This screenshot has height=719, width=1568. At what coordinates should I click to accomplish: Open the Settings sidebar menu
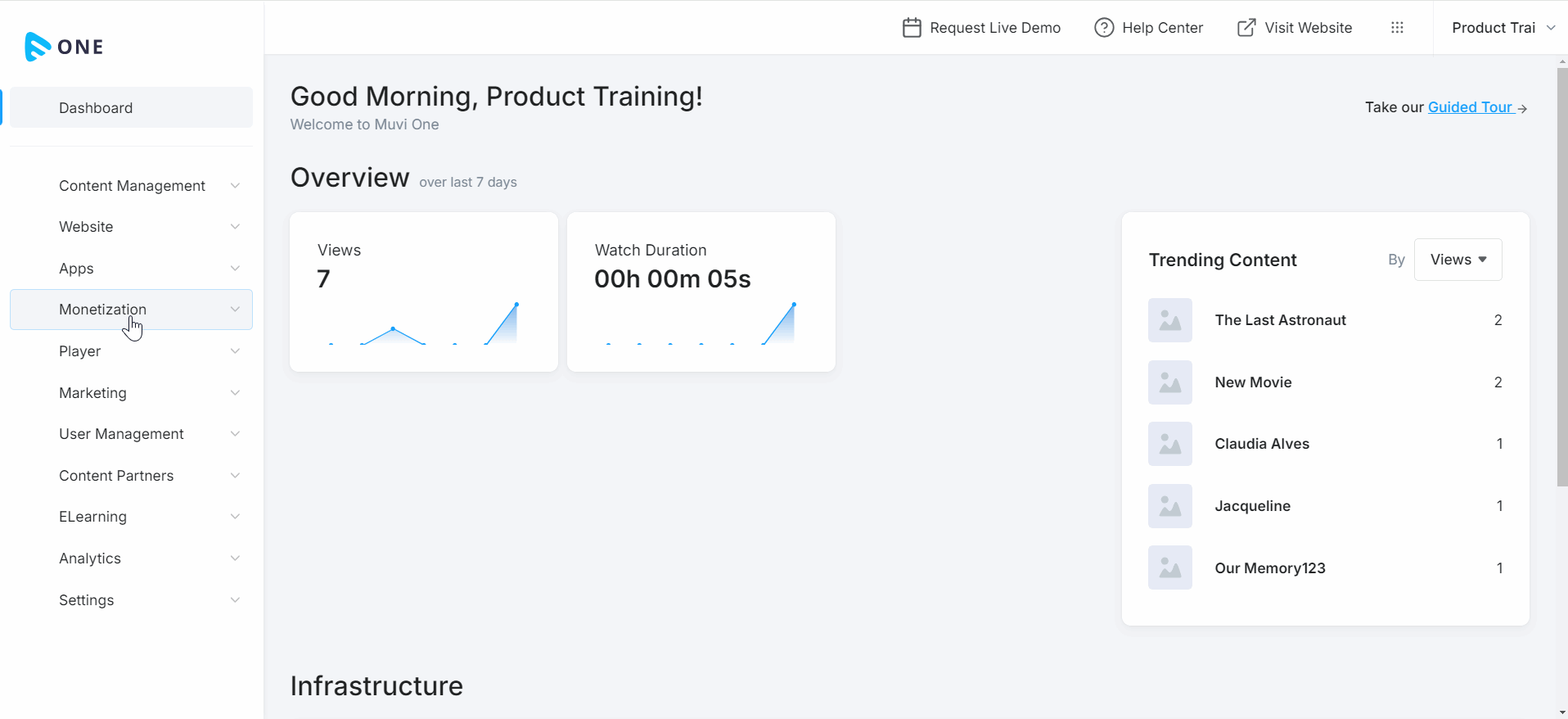tap(87, 600)
